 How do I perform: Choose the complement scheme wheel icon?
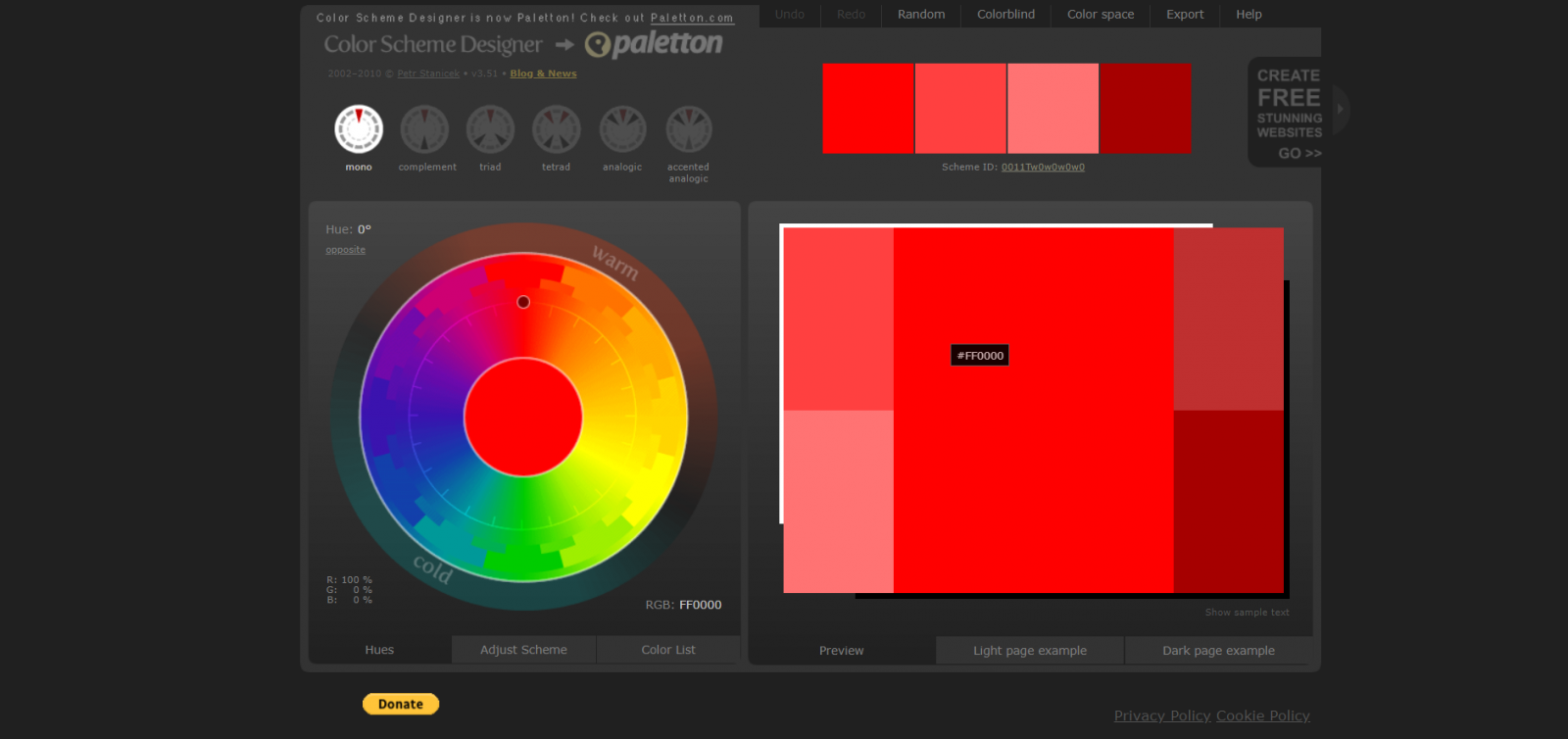click(424, 129)
